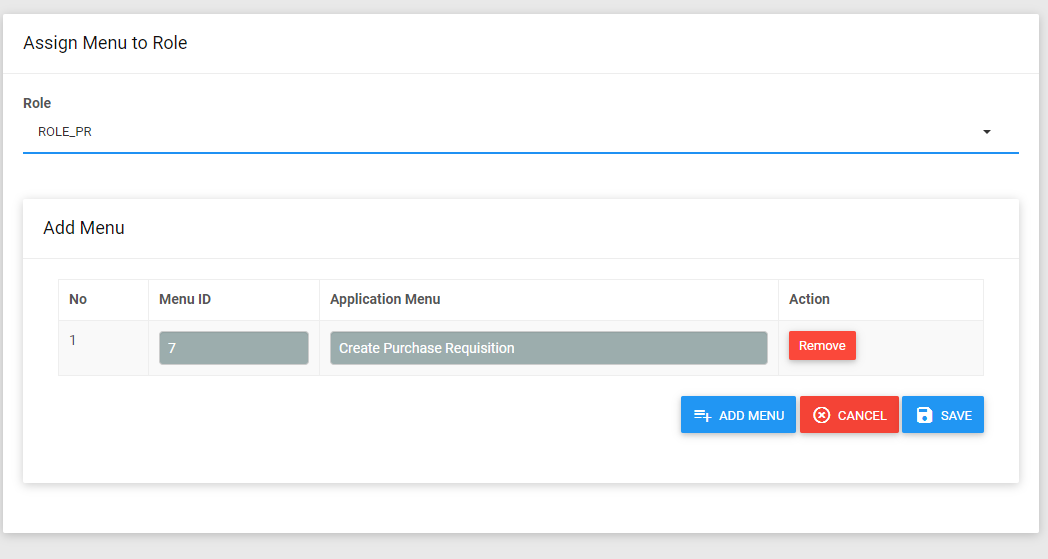The image size is (1048, 559).
Task: Click the No column header
Action: tap(78, 299)
